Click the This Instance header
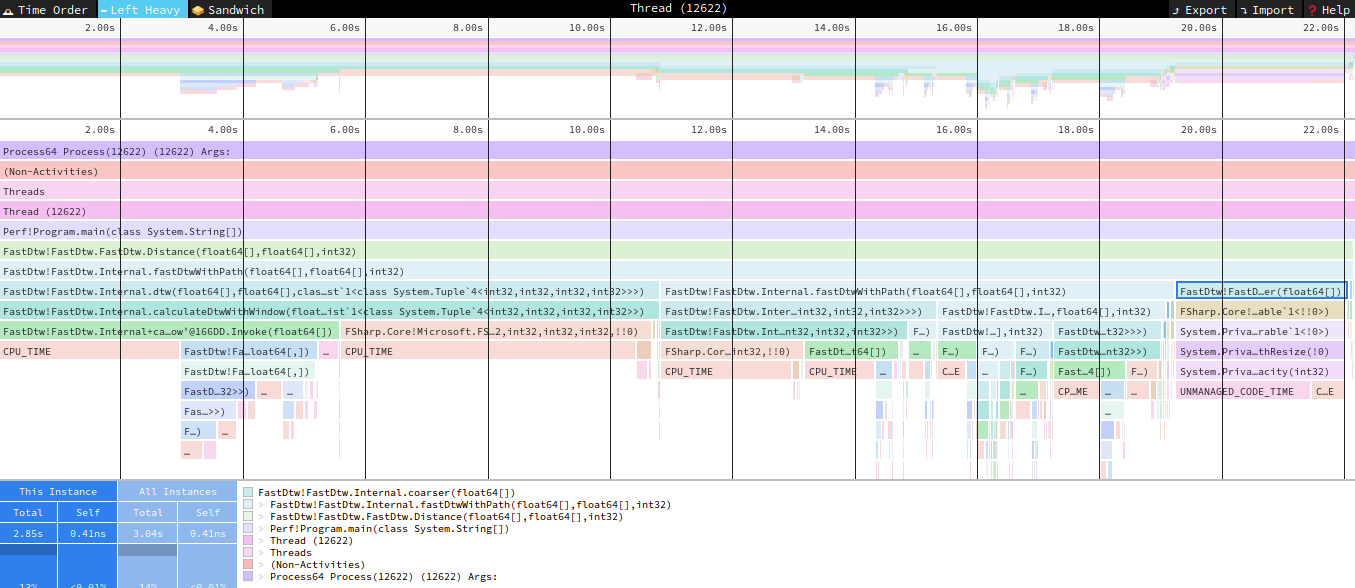This screenshot has height=588, width=1355. click(x=58, y=491)
